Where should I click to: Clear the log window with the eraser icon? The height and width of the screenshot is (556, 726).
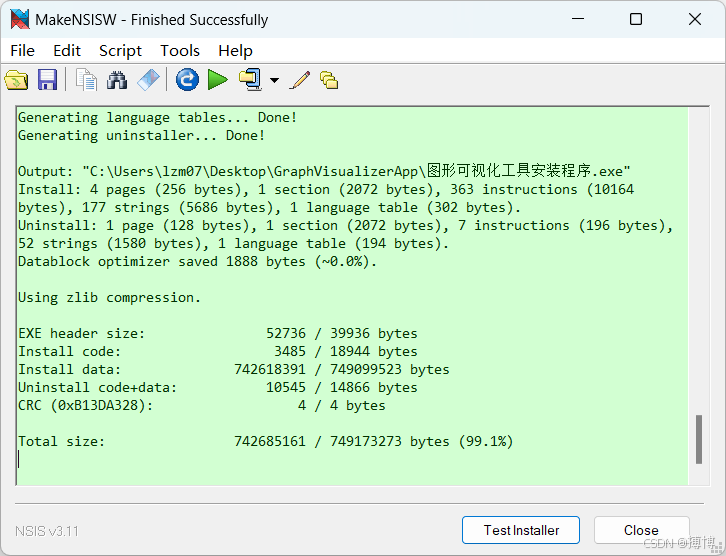tap(148, 80)
